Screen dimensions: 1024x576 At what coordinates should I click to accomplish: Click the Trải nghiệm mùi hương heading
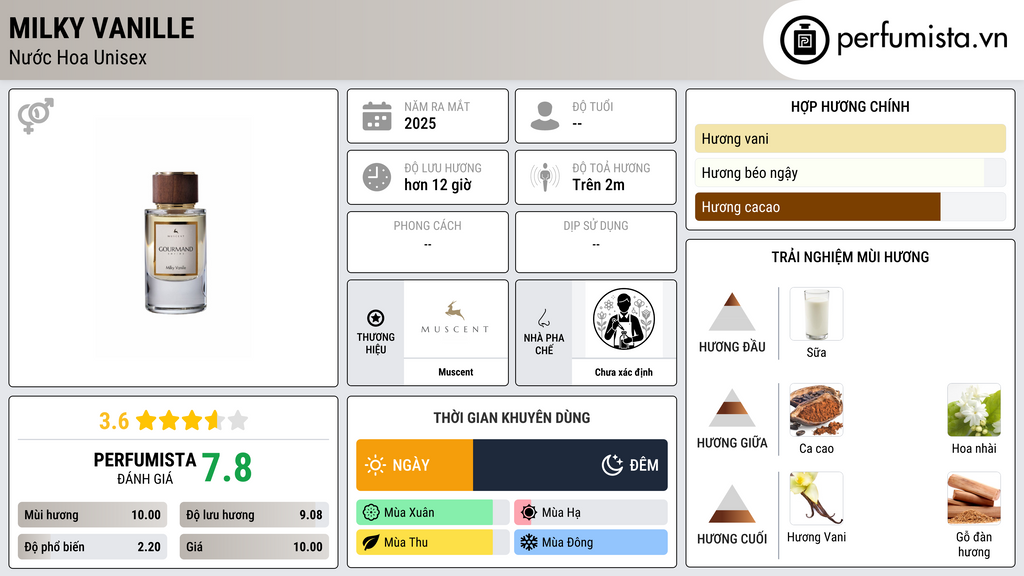click(850, 257)
